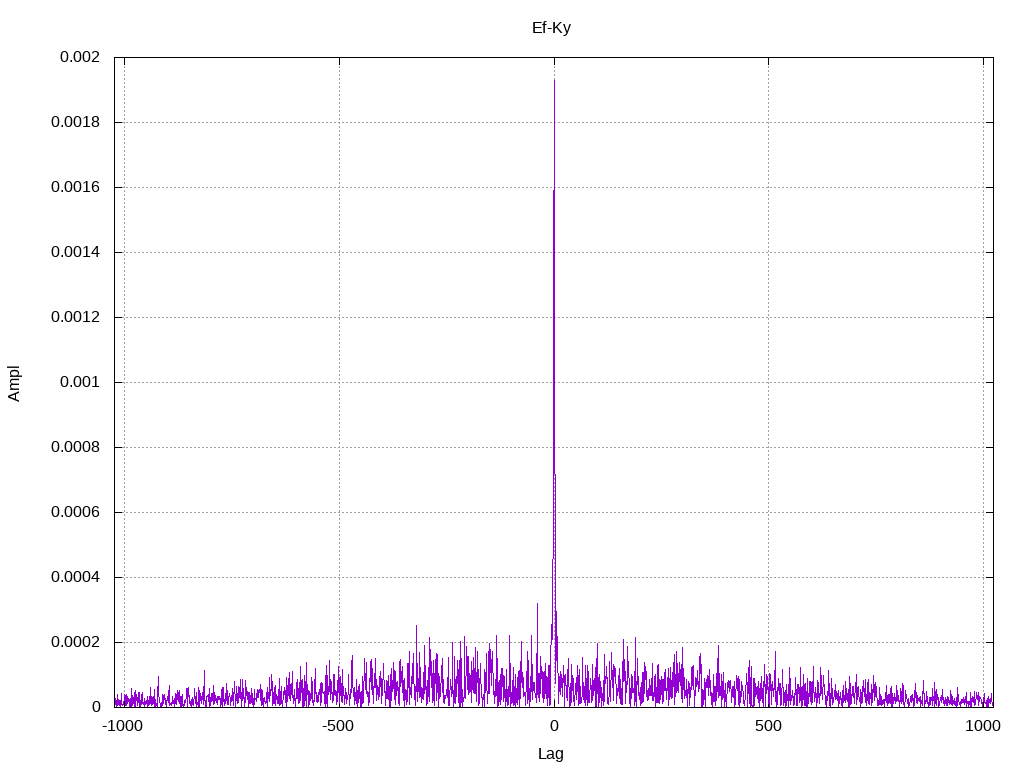Screen dimensions: 1024x768
Task: Click the x-axis value '-1000'
Action: [x=122, y=726]
